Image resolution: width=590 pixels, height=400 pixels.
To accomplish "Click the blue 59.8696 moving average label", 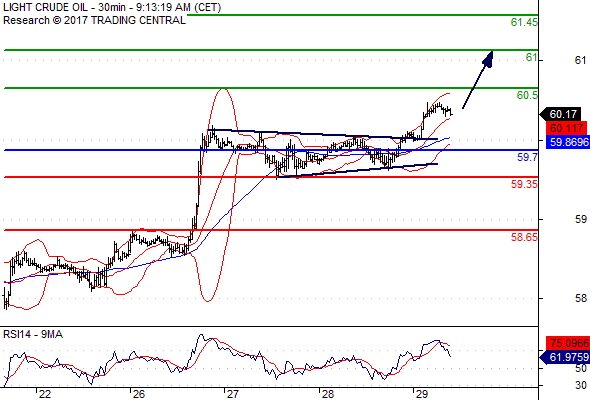I will 568,142.
